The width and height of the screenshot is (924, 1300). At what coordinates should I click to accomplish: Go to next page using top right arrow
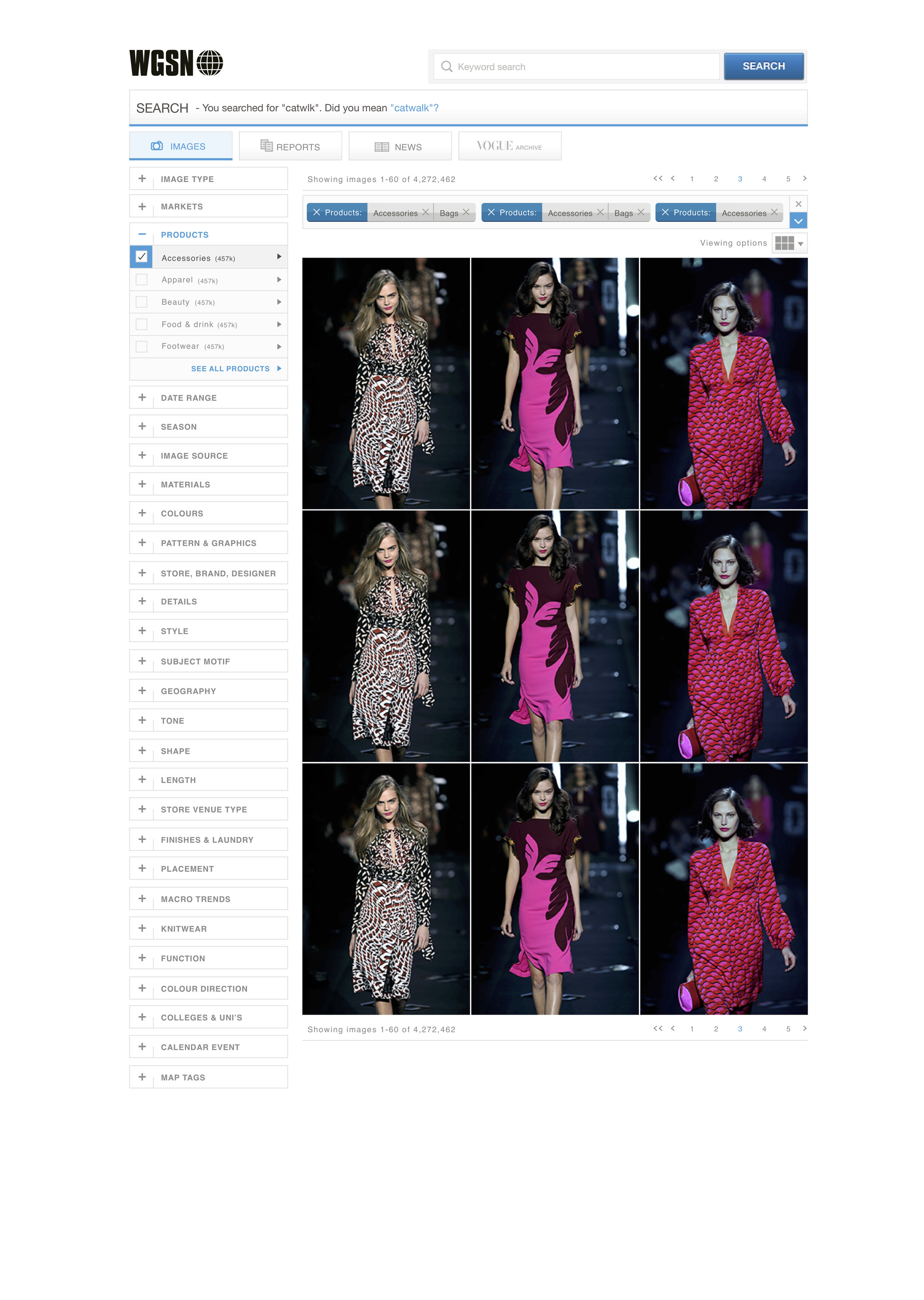pos(805,178)
